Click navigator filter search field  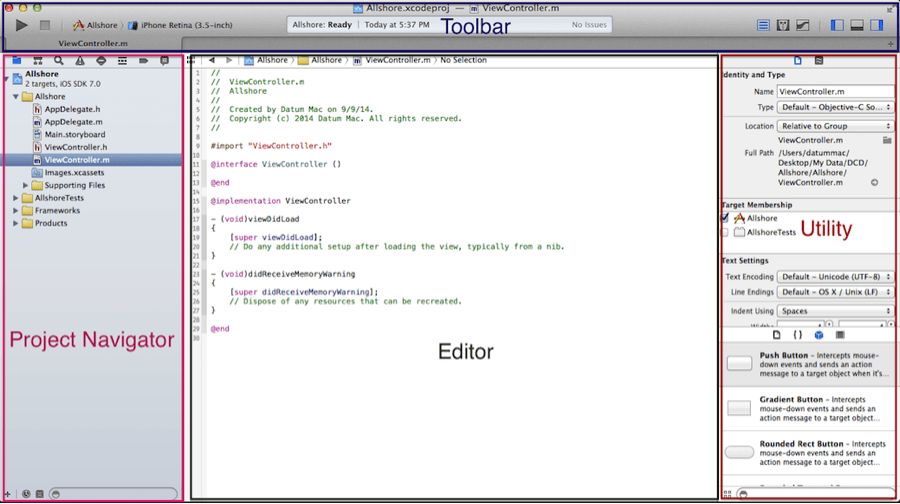[x=113, y=494]
